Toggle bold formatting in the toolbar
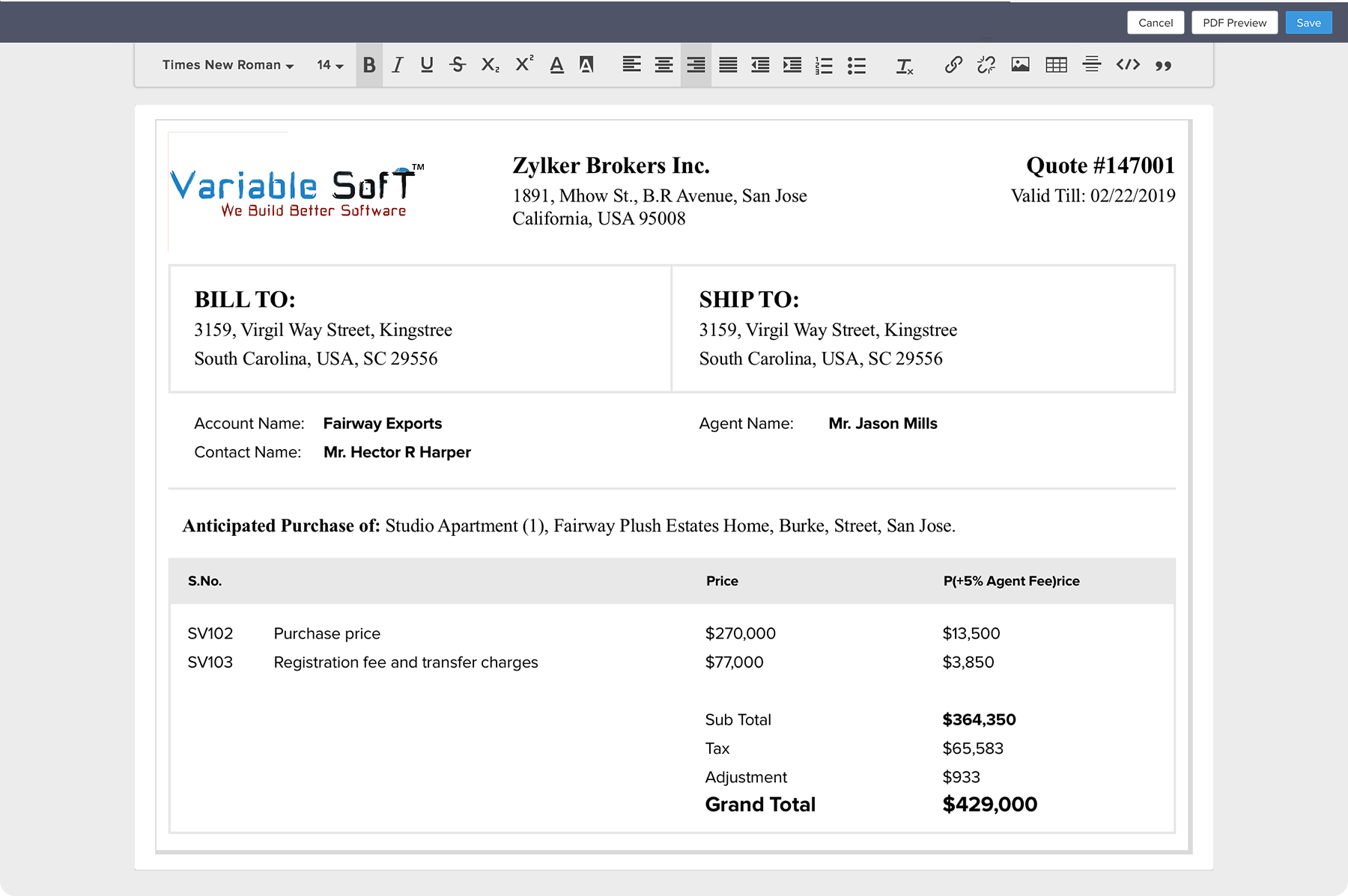The image size is (1348, 896). pos(369,65)
